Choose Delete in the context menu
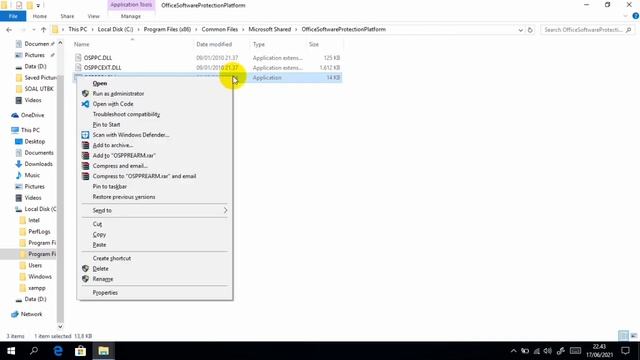The width and height of the screenshot is (640, 360). tap(100, 269)
